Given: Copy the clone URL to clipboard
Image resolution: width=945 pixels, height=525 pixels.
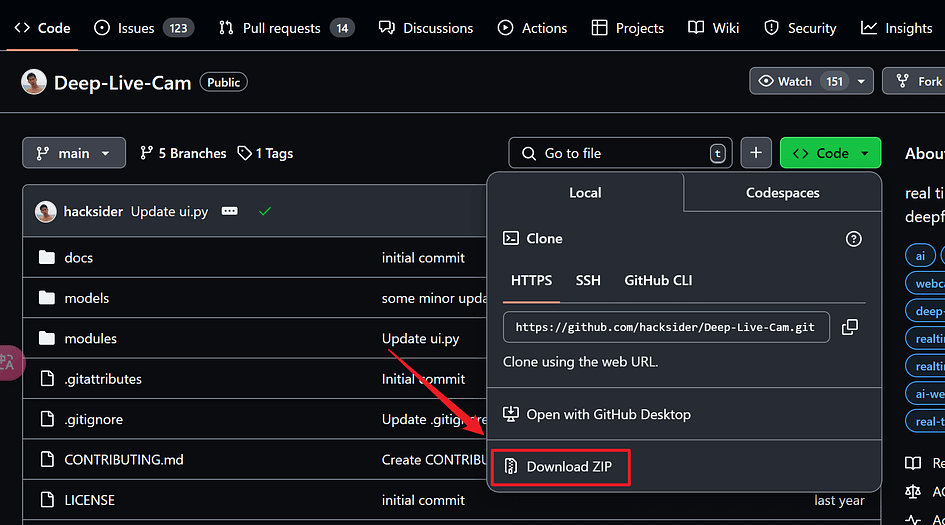Looking at the screenshot, I should pos(850,327).
